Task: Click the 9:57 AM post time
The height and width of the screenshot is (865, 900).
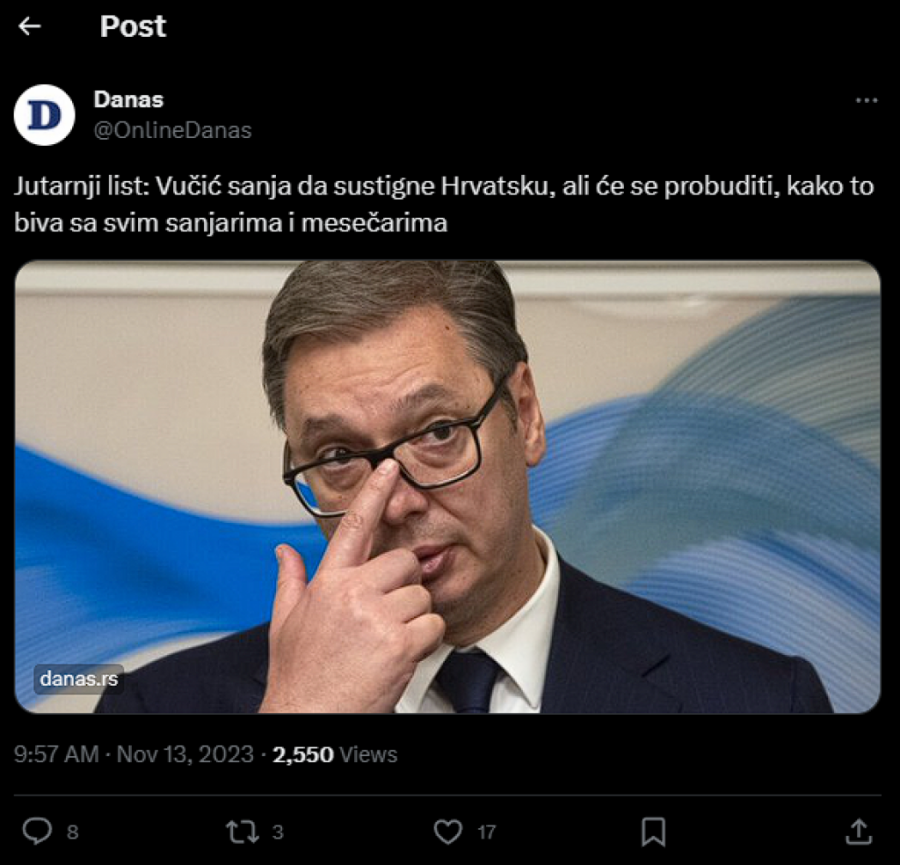Action: 56,754
